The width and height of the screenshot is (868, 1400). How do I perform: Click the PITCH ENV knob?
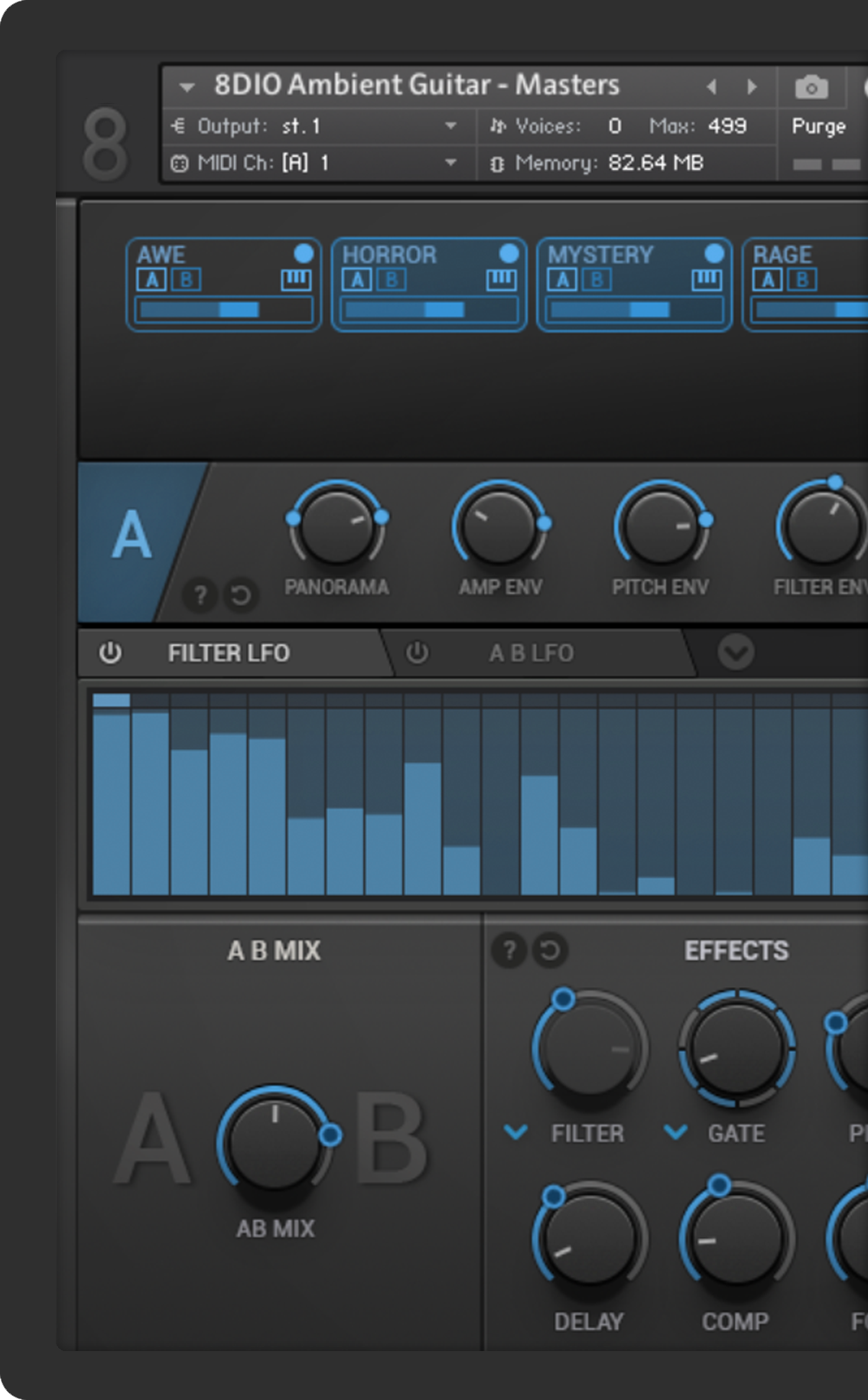pyautogui.click(x=661, y=526)
